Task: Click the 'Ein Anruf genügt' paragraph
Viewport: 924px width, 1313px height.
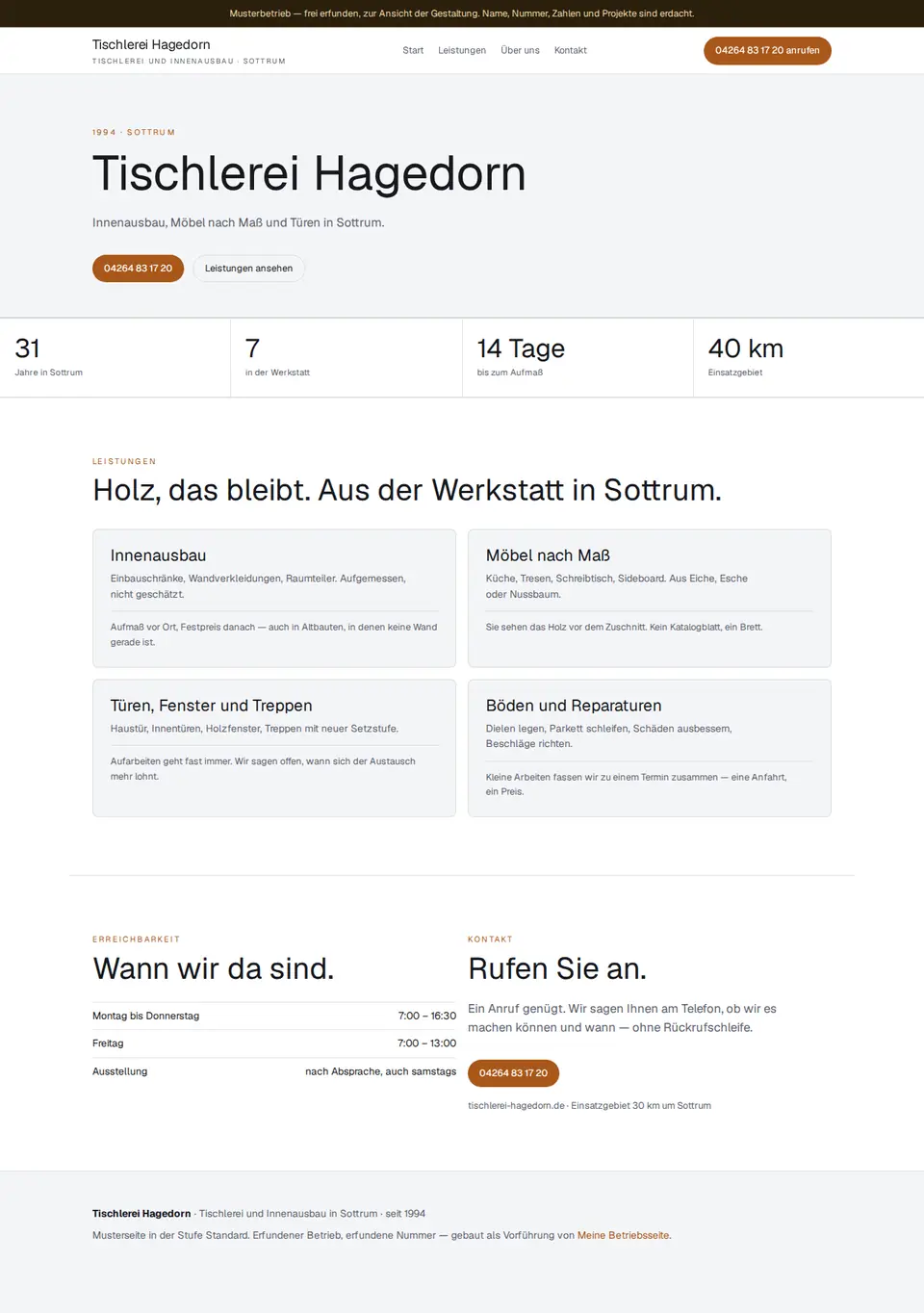Action: tap(622, 1018)
